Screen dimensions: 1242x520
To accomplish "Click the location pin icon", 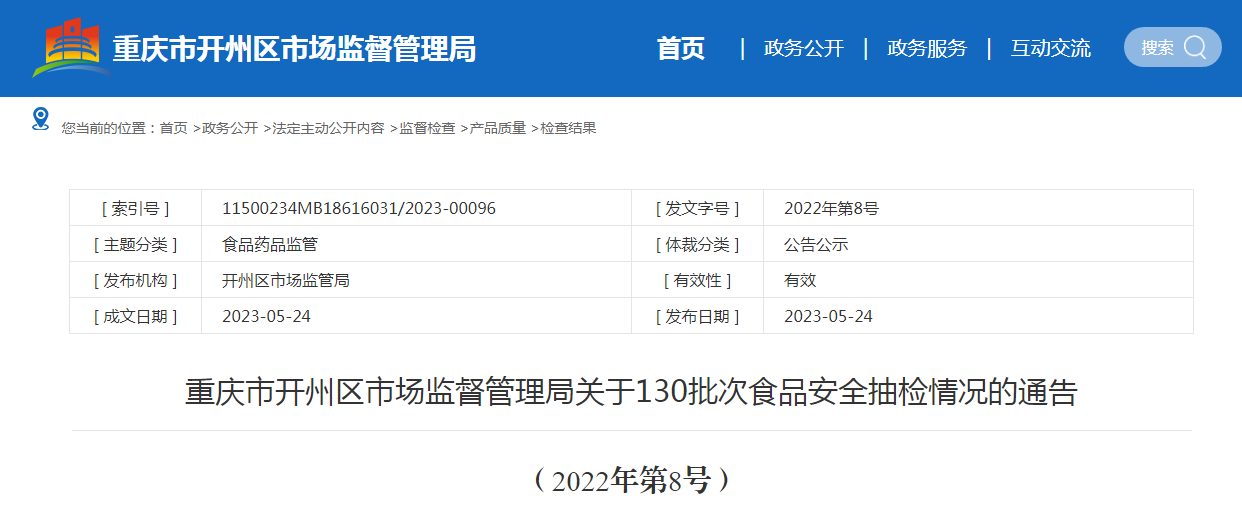I will click(x=40, y=119).
